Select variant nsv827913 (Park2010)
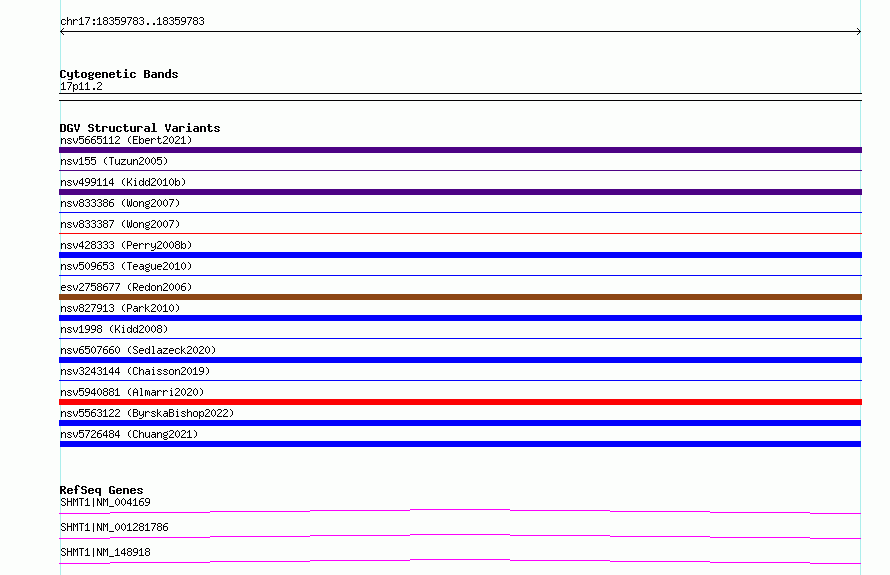Screen dimensions: 890x575 [x=120, y=308]
